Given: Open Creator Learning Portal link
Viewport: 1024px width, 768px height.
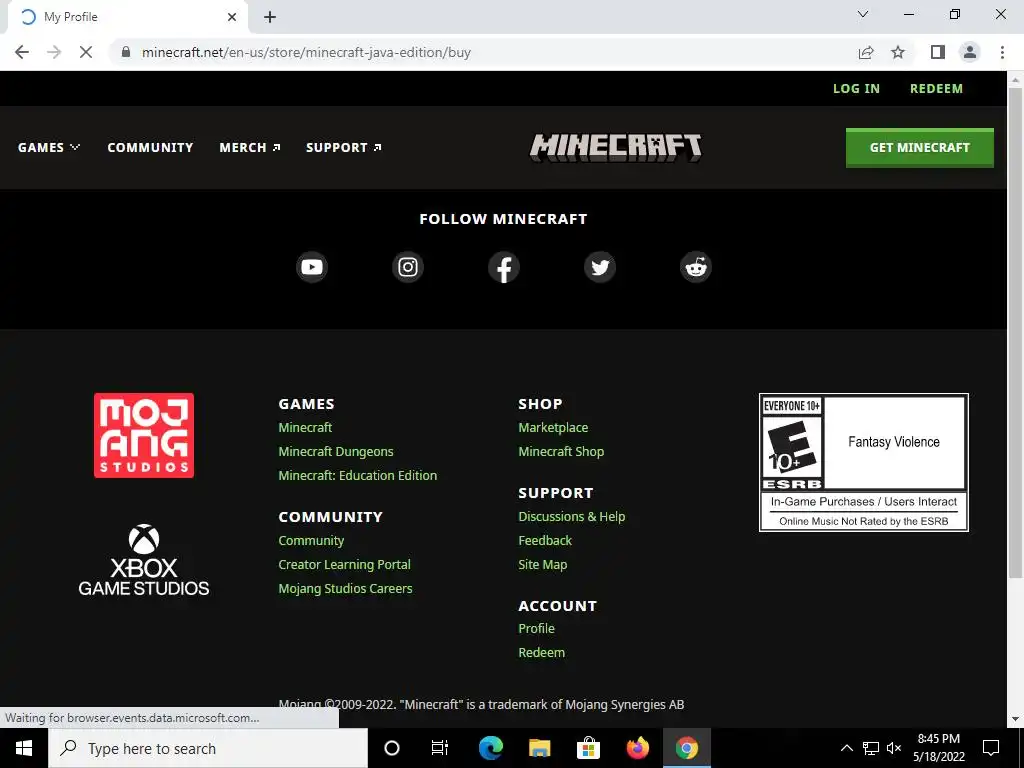Looking at the screenshot, I should (344, 565).
